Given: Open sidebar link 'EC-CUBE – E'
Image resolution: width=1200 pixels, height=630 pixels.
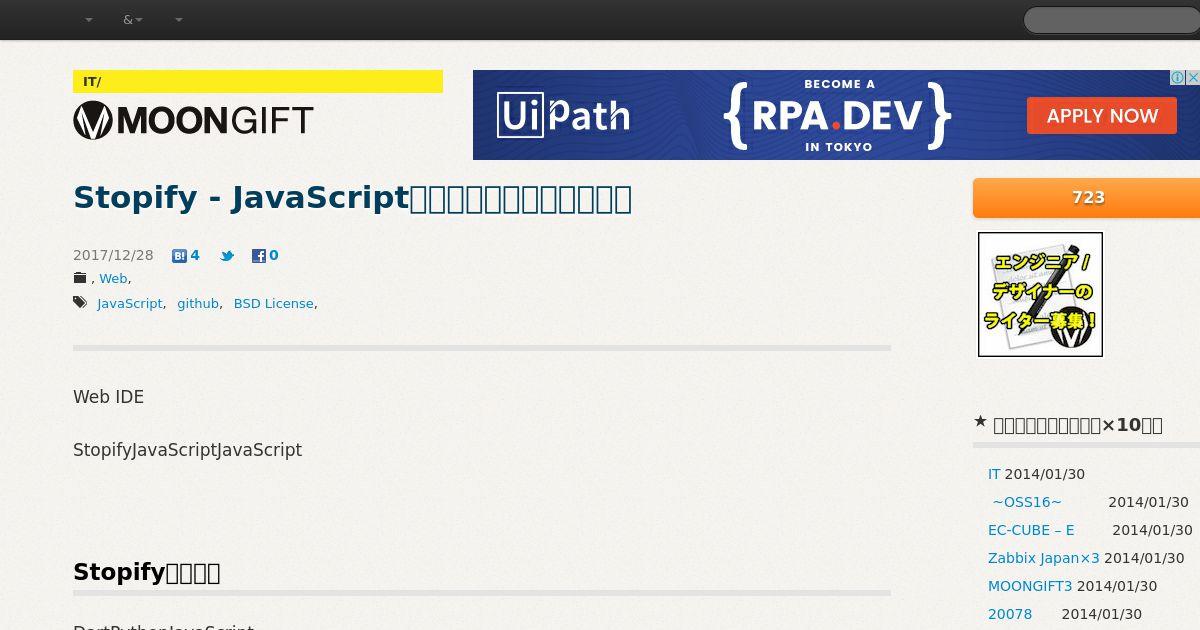Looking at the screenshot, I should pos(1031,530).
